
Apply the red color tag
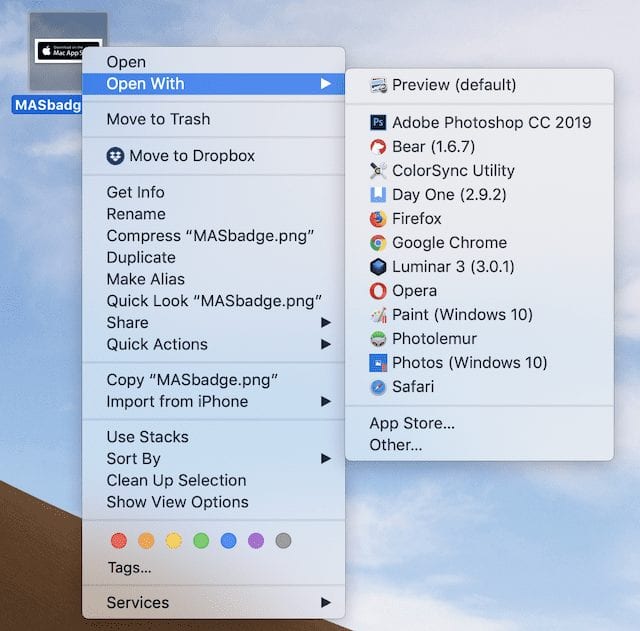[x=119, y=540]
